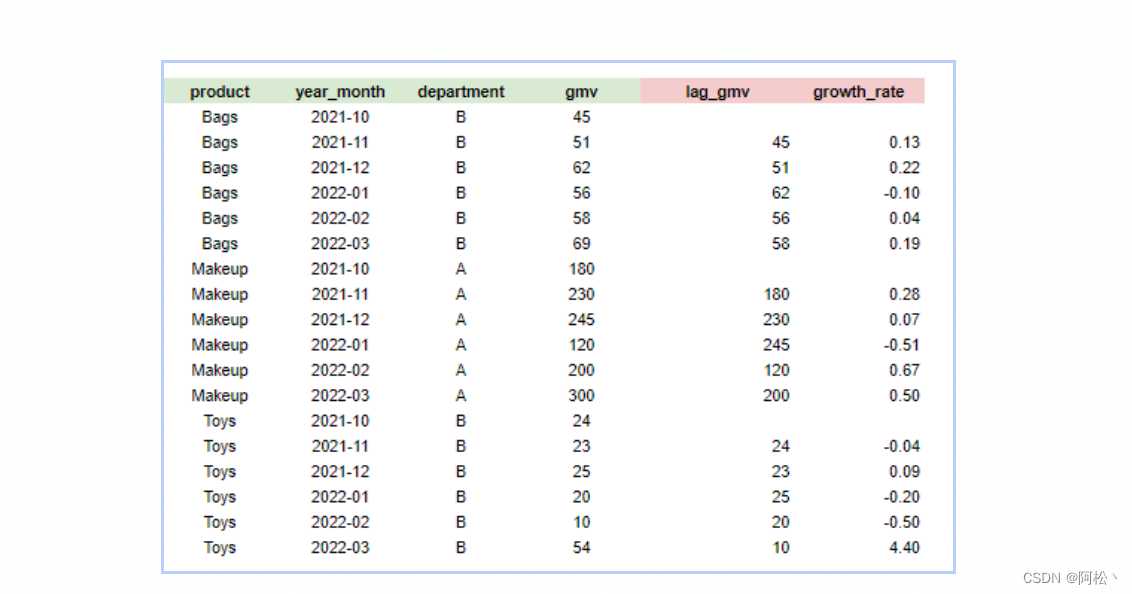Viewport: 1132px width, 594px height.
Task: Select growth_rate value 0.28
Action: tap(905, 294)
